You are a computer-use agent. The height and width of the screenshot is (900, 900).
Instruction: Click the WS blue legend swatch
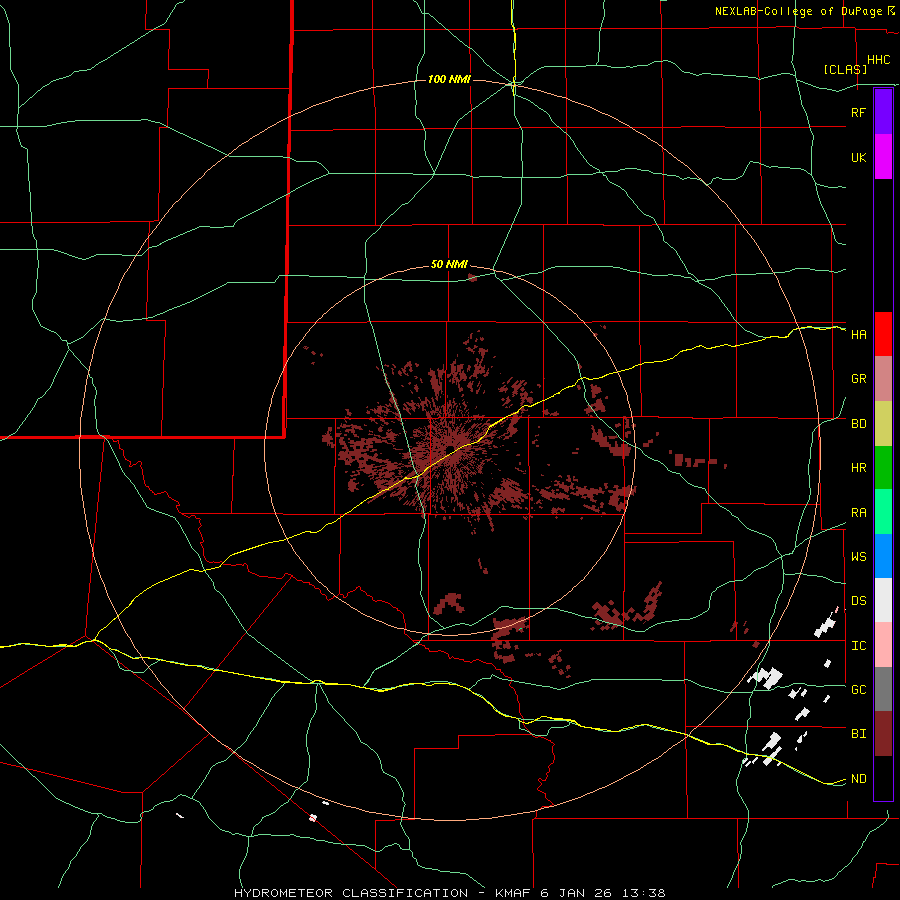(883, 556)
